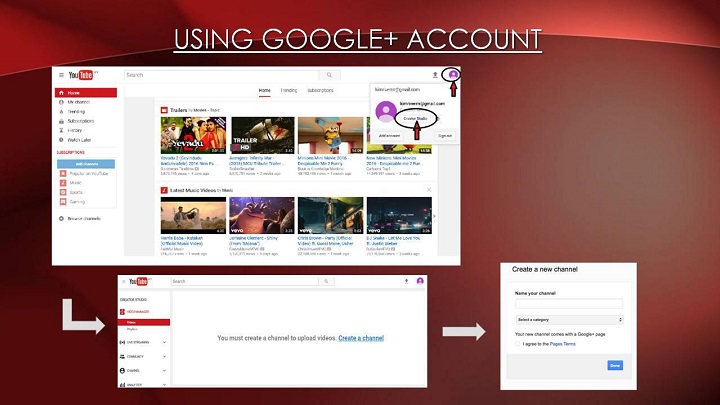The height and width of the screenshot is (405, 720).
Task: Open the Select a category dropdown
Action: [569, 320]
